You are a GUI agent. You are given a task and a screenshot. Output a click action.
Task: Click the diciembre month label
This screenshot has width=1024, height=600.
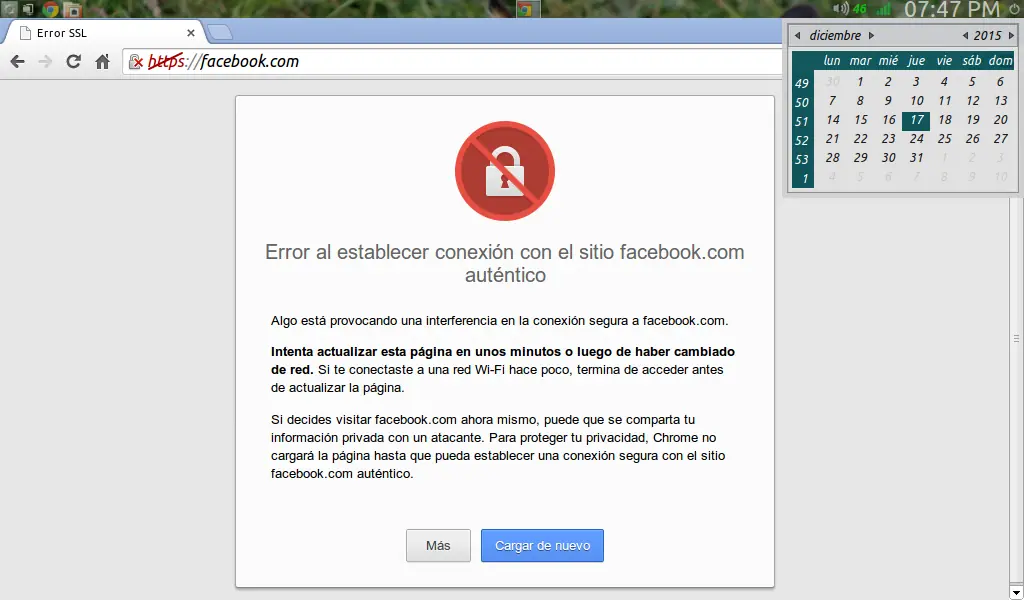(835, 35)
